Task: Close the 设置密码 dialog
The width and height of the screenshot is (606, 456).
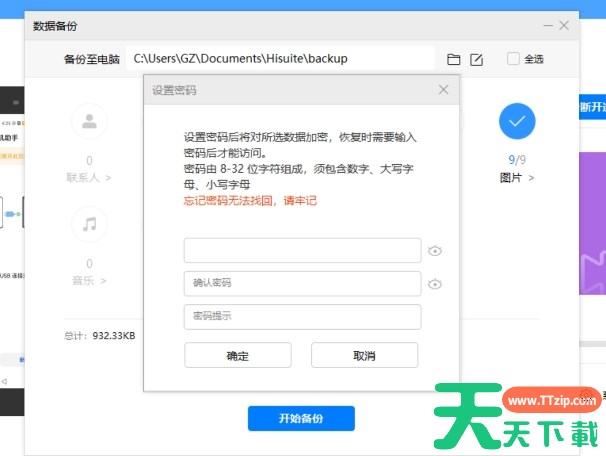Action: 443,90
